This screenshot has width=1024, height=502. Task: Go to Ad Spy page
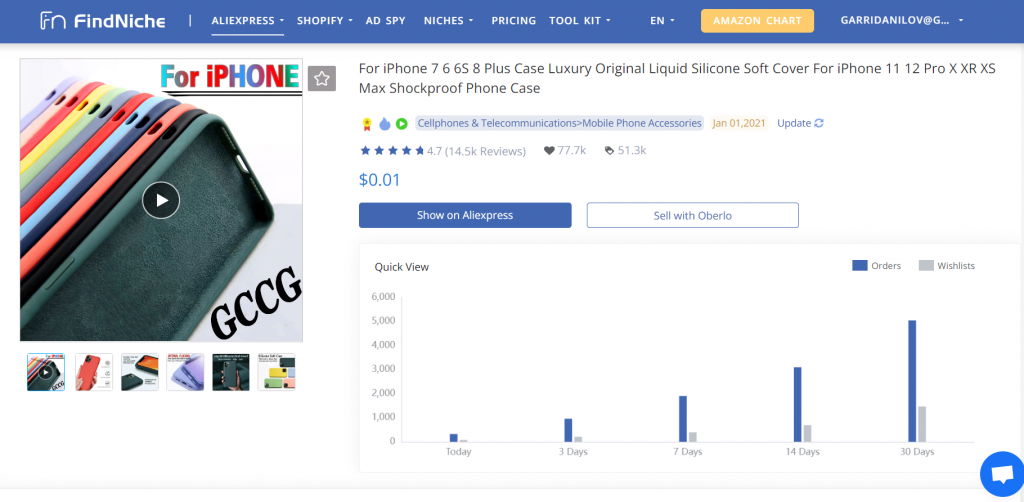[x=385, y=21]
